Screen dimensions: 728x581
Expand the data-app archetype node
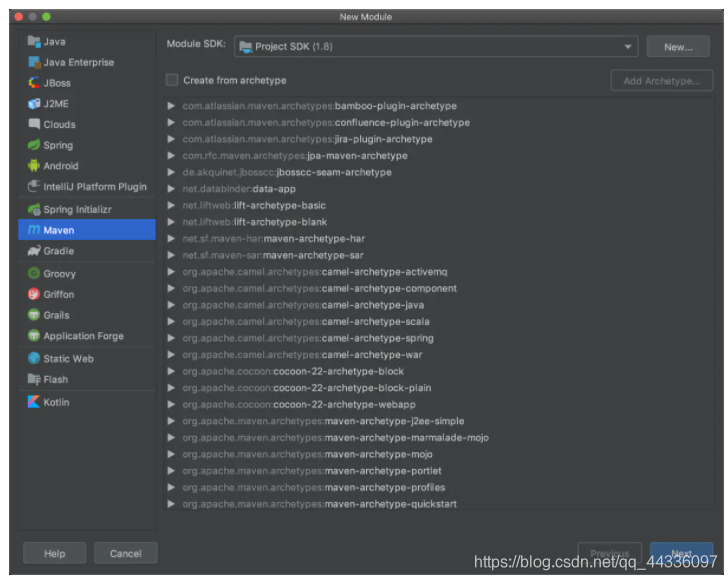[171, 189]
